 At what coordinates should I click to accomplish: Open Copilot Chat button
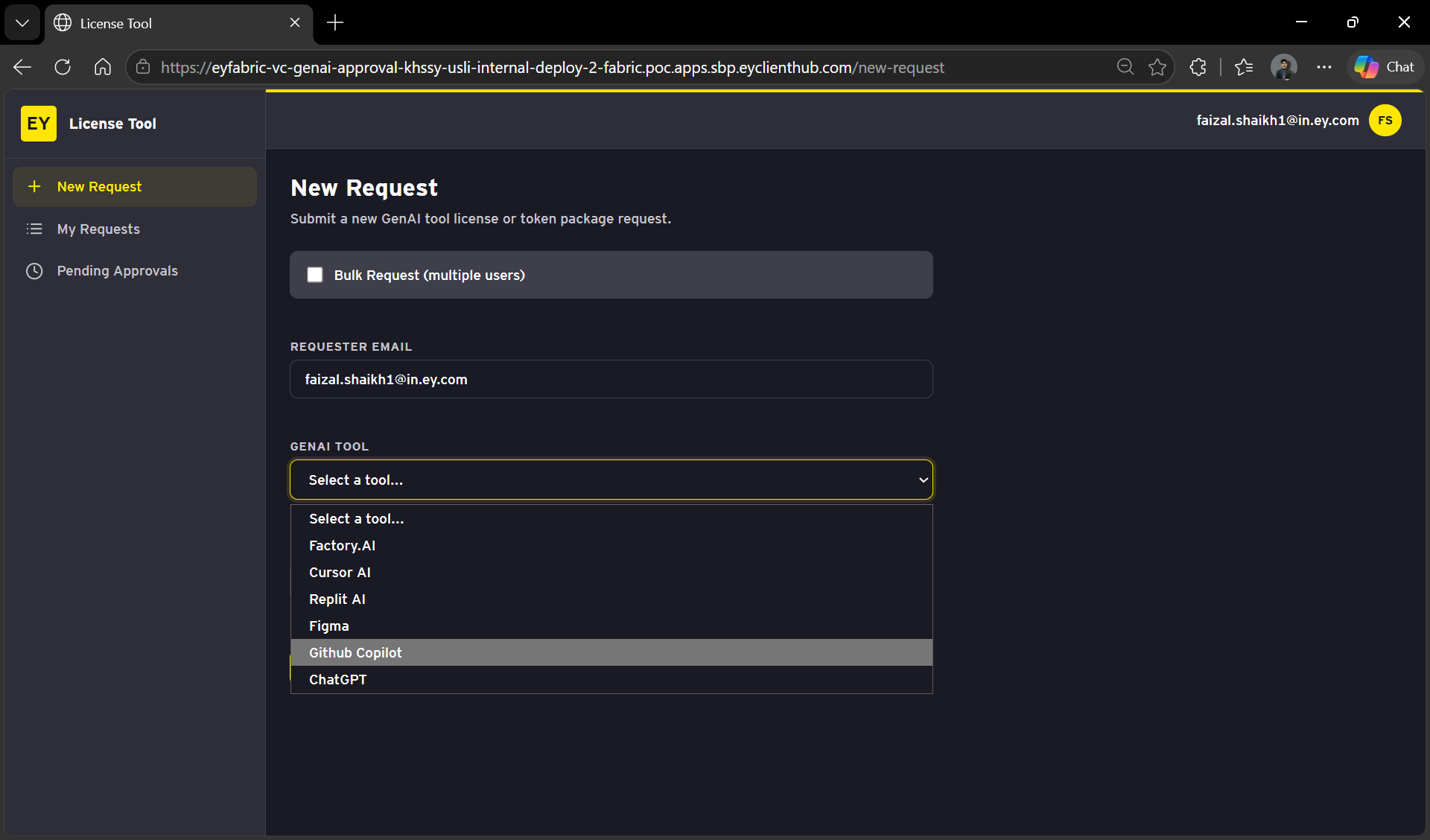(x=1385, y=68)
